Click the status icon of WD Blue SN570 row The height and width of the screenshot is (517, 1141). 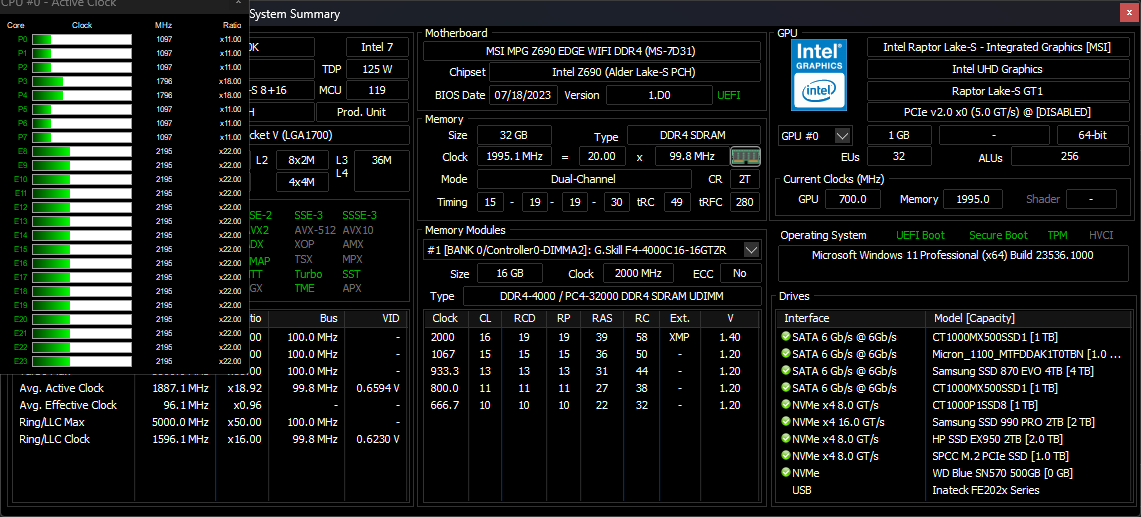pyautogui.click(x=786, y=473)
